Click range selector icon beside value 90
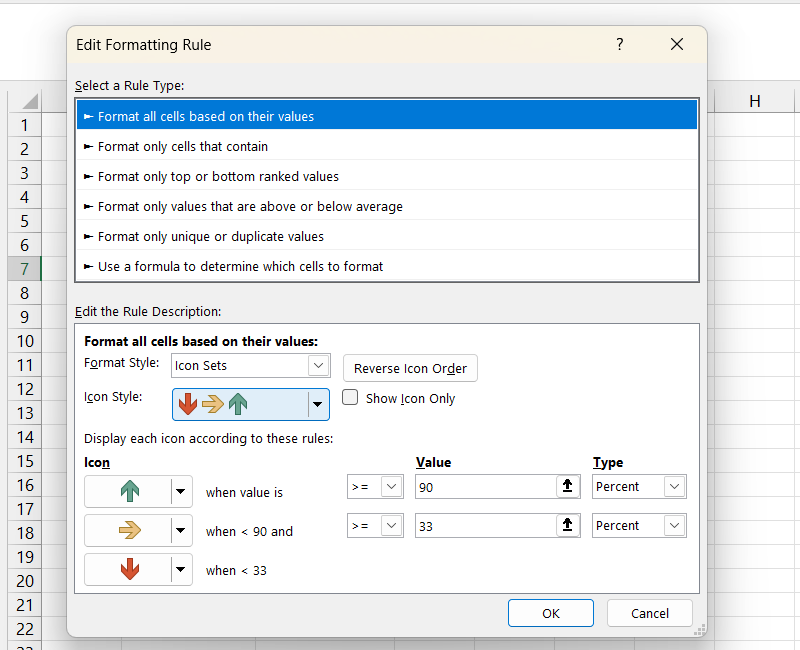Screen dimensions: 800x650 [x=565, y=487]
